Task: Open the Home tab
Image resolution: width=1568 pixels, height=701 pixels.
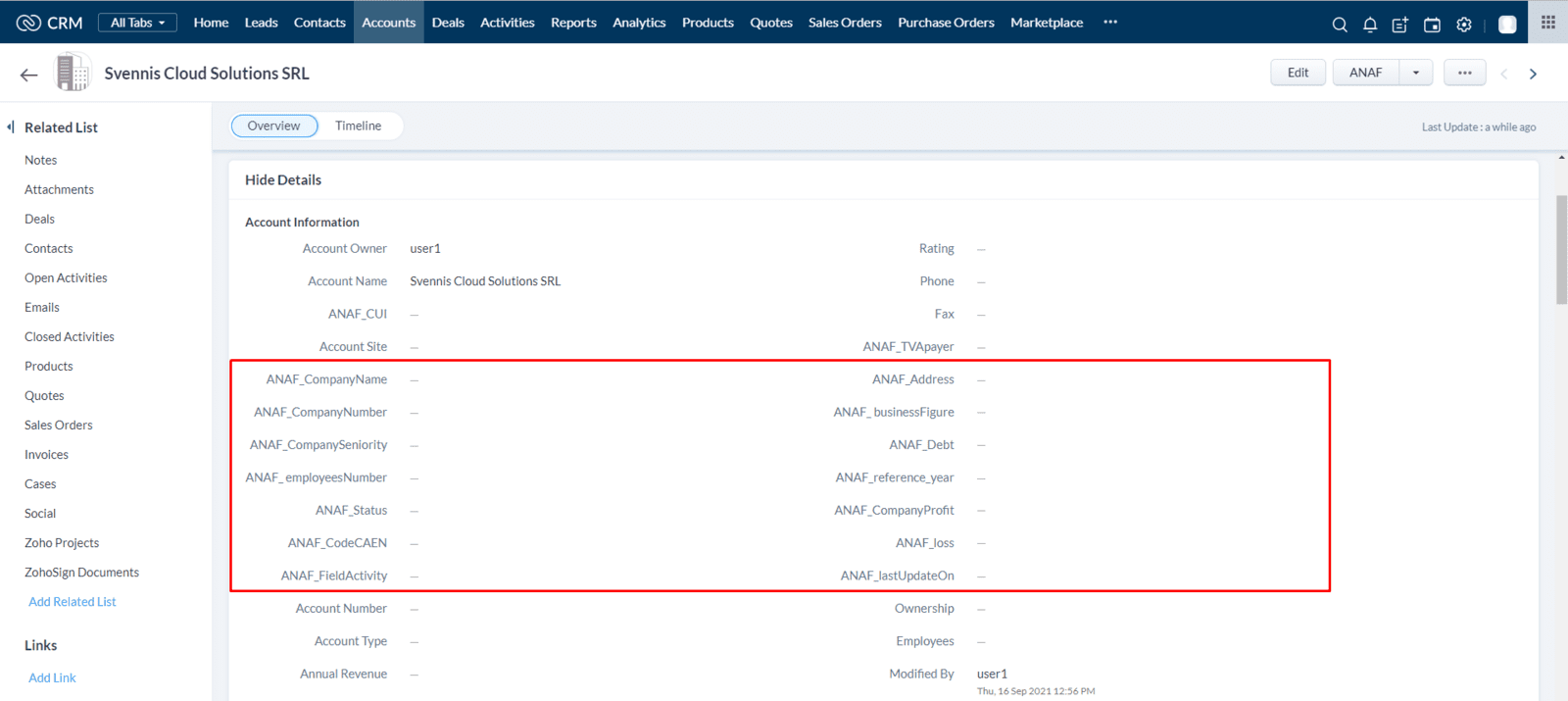Action: pyautogui.click(x=211, y=23)
